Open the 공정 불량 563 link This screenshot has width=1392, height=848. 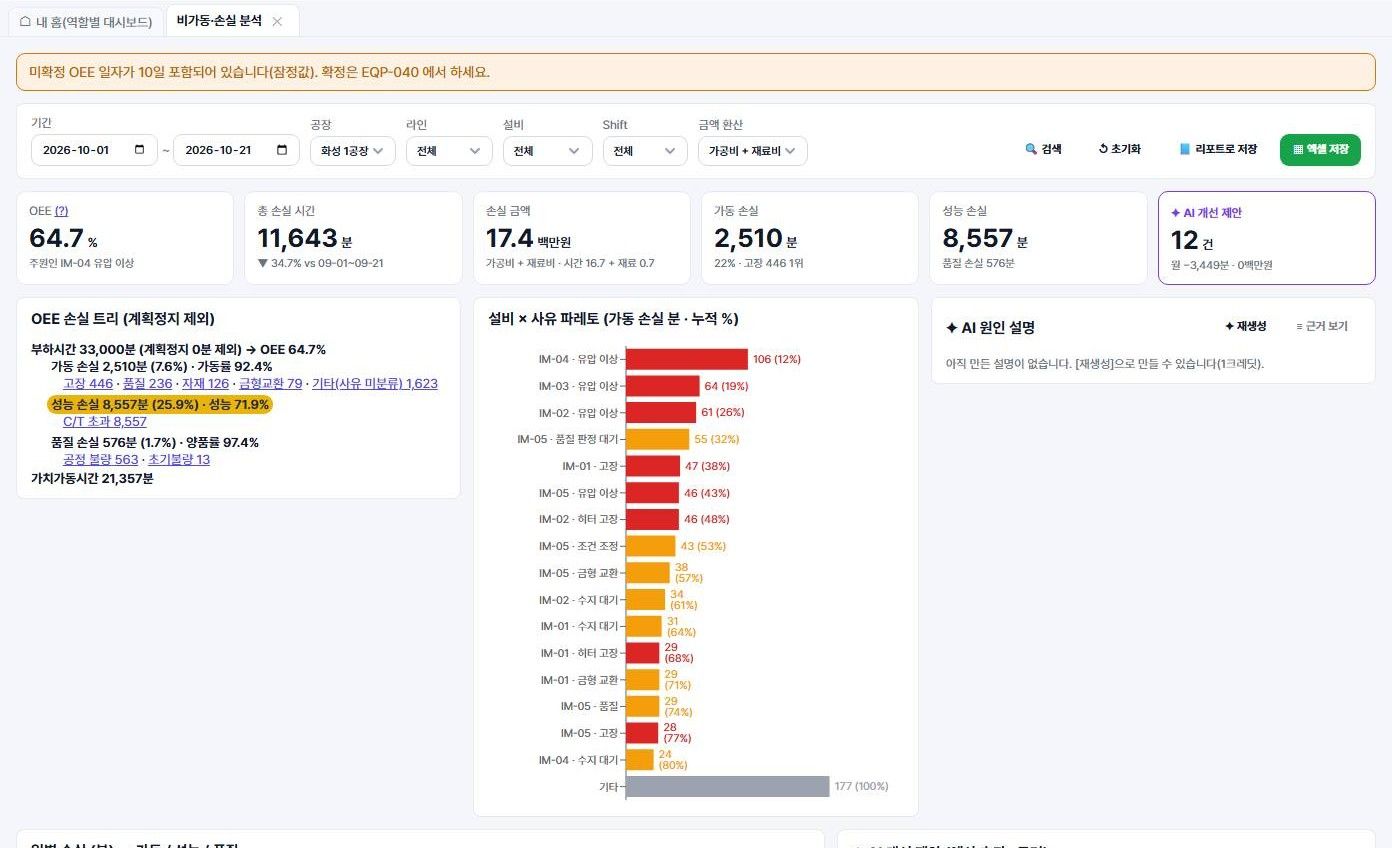tap(101, 460)
